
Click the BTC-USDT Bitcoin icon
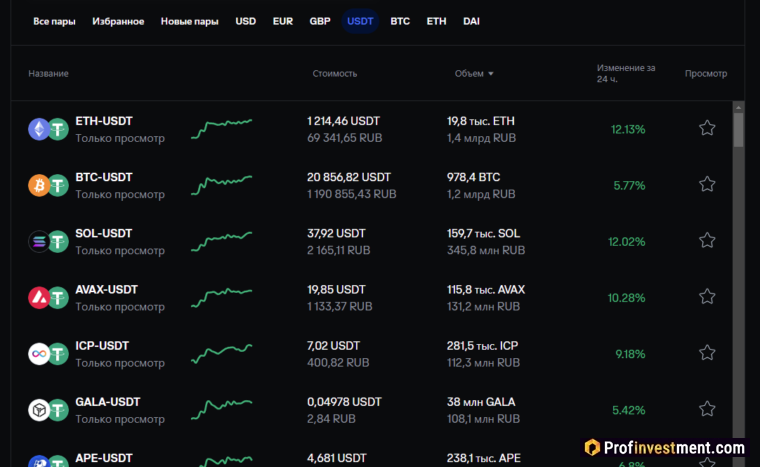click(x=40, y=185)
